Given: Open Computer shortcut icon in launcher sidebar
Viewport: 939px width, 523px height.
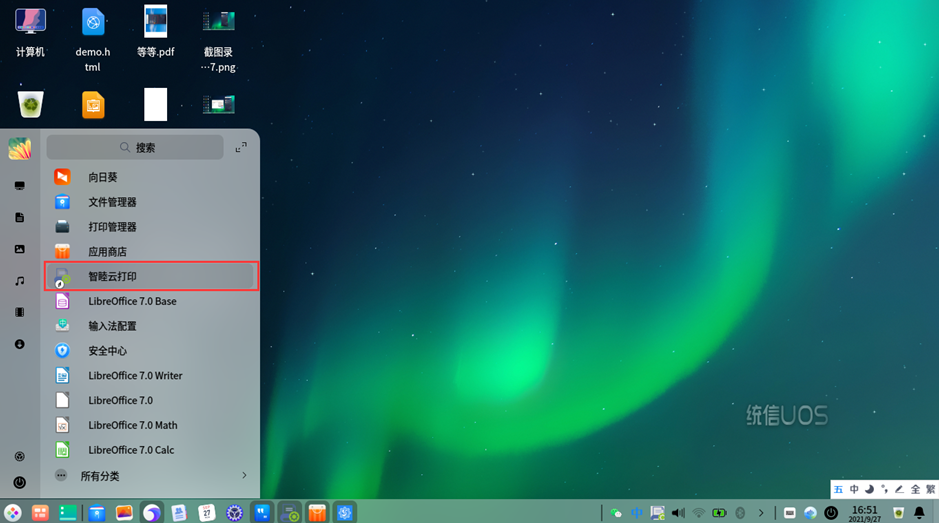Looking at the screenshot, I should point(20,186).
